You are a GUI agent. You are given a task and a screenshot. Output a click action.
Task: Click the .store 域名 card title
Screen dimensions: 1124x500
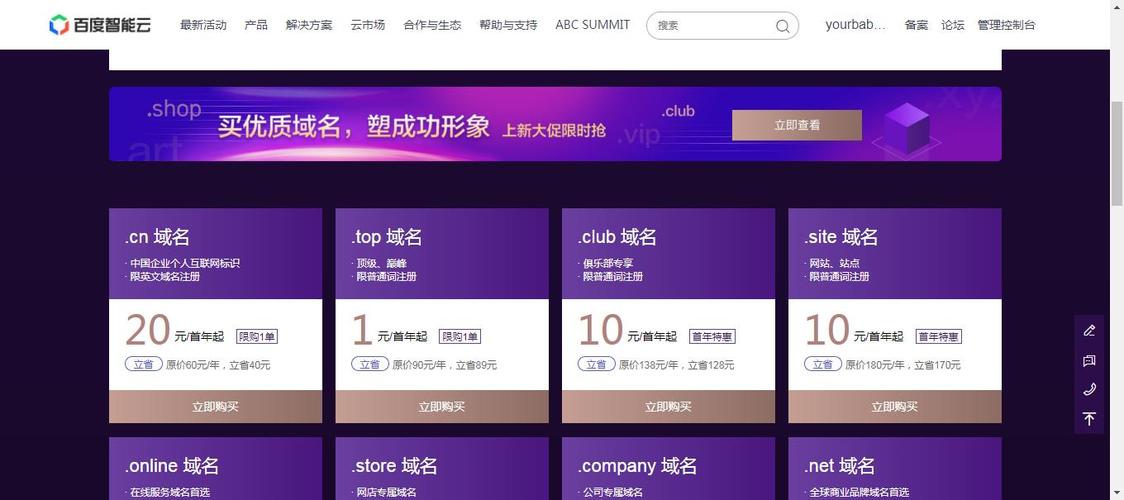coord(394,466)
